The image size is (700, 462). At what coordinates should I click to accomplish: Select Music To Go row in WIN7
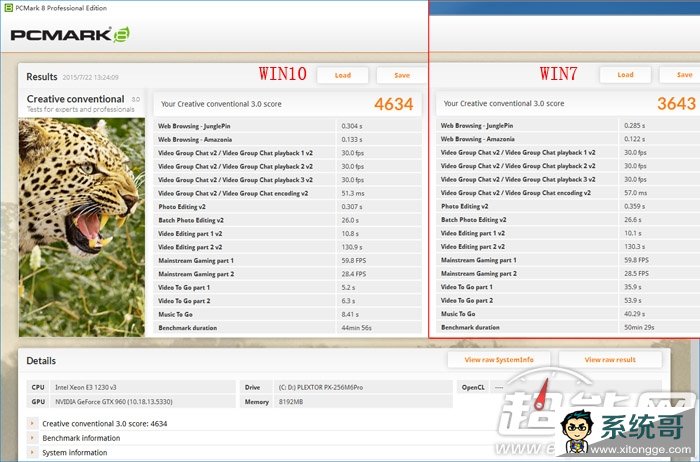pos(568,314)
